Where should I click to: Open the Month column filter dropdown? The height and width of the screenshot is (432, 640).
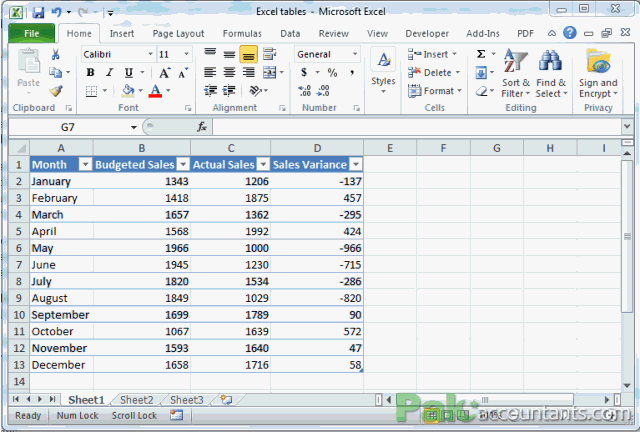[x=85, y=164]
